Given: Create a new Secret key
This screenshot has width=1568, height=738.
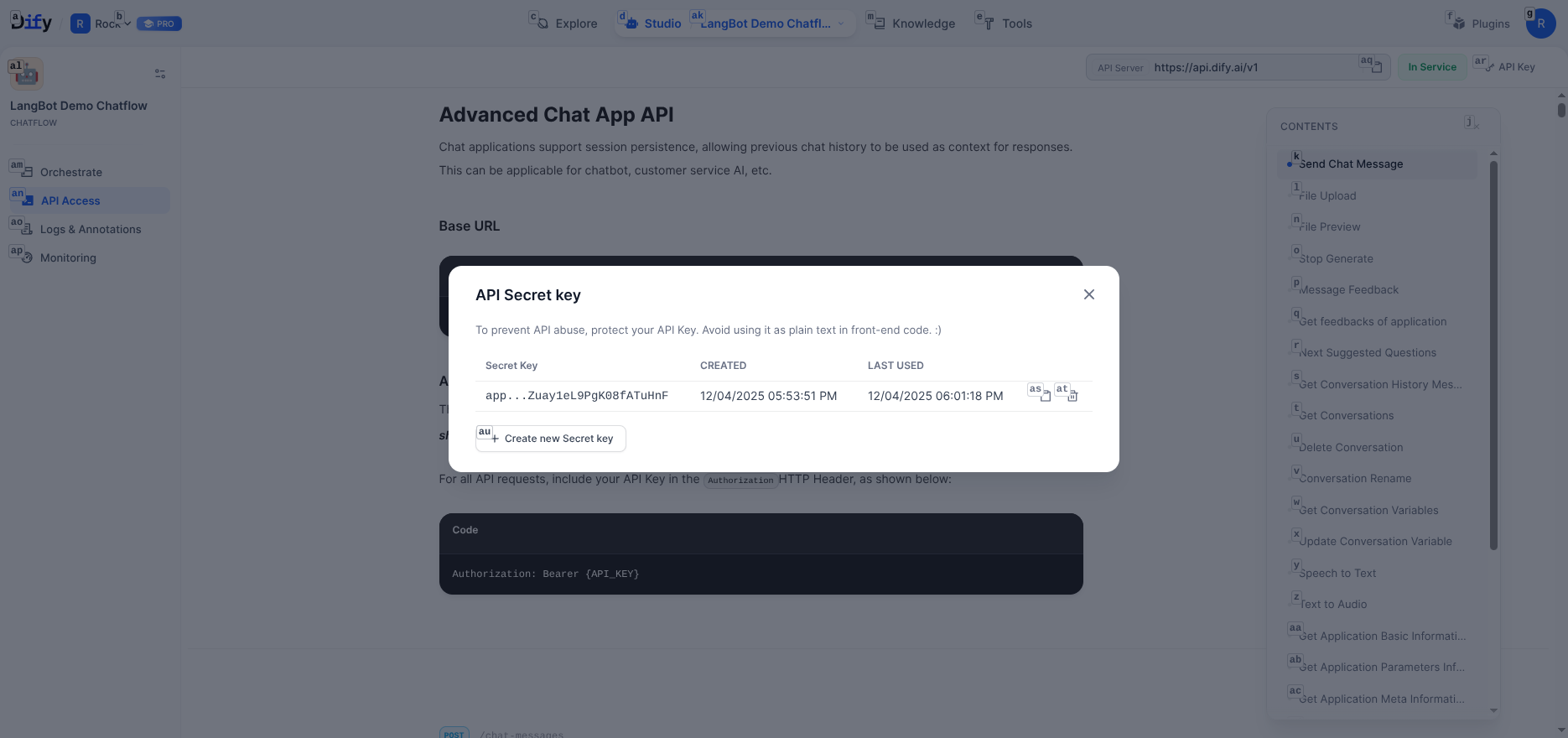Looking at the screenshot, I should coord(551,439).
